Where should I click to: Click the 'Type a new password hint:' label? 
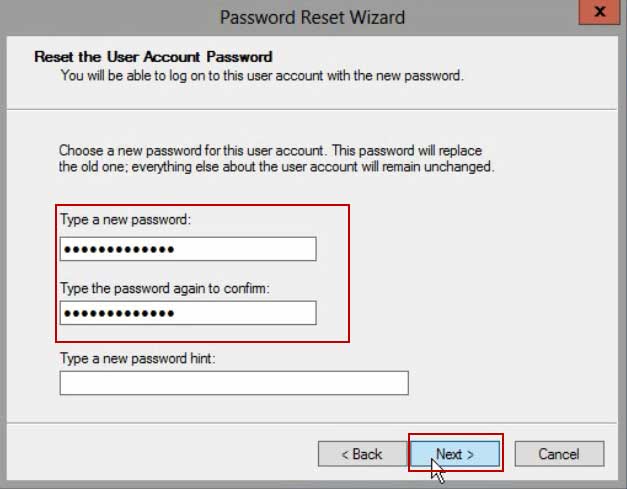(x=138, y=359)
